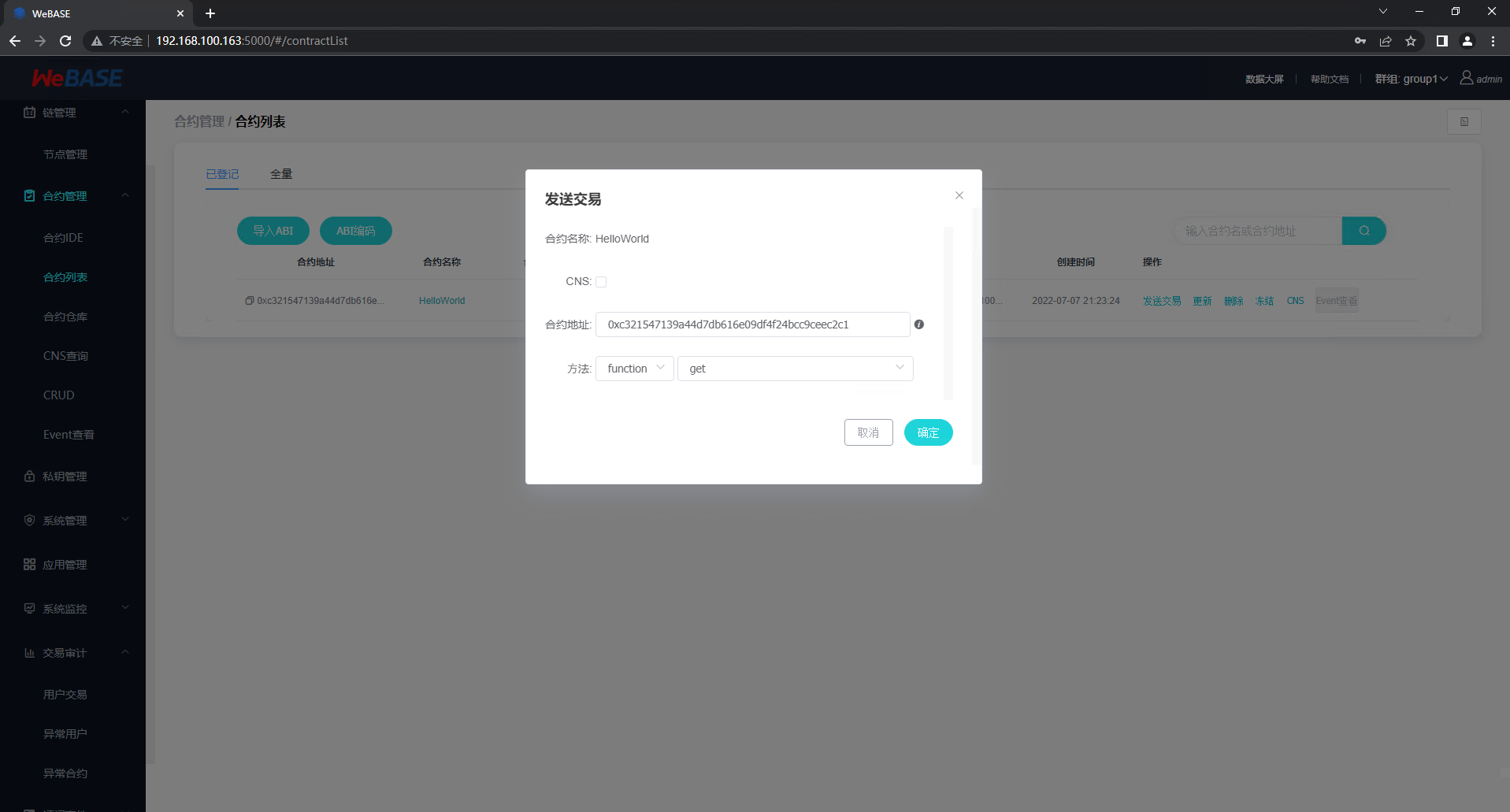The width and height of the screenshot is (1510, 812).
Task: Open the get method dropdown
Action: [795, 369]
